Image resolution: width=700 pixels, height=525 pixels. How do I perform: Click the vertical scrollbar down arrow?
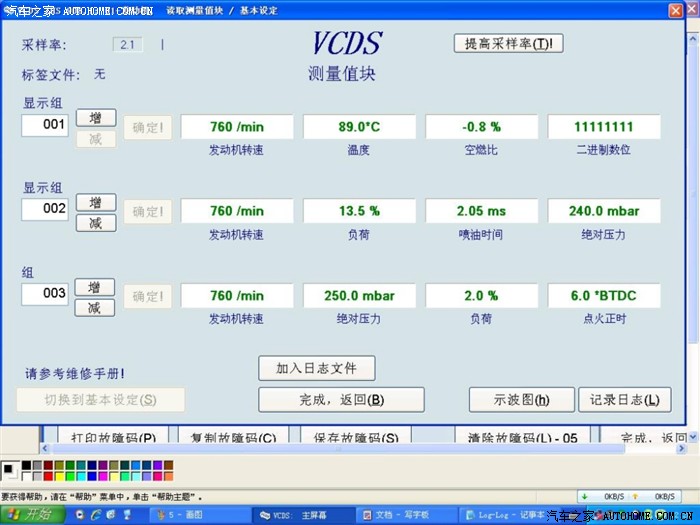click(x=694, y=437)
